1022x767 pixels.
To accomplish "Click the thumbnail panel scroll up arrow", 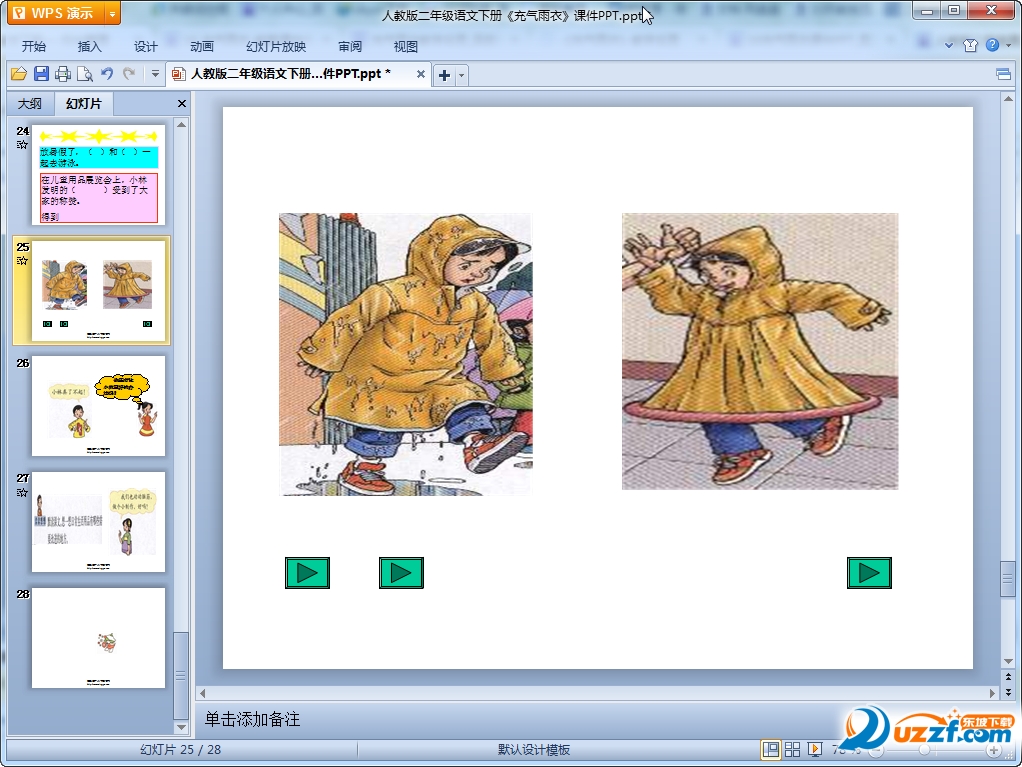I will point(182,124).
